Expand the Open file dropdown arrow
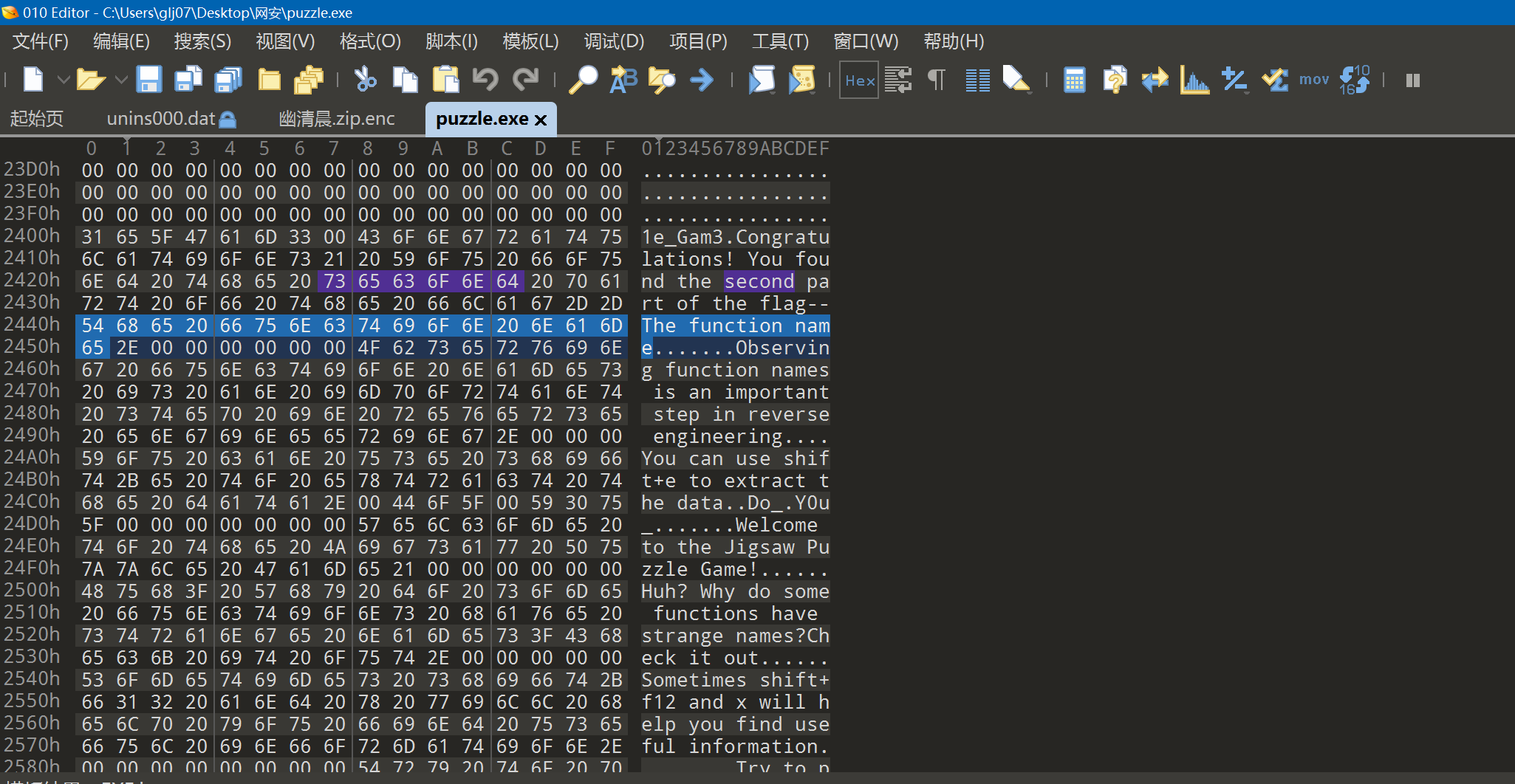The image size is (1515, 784). (121, 80)
